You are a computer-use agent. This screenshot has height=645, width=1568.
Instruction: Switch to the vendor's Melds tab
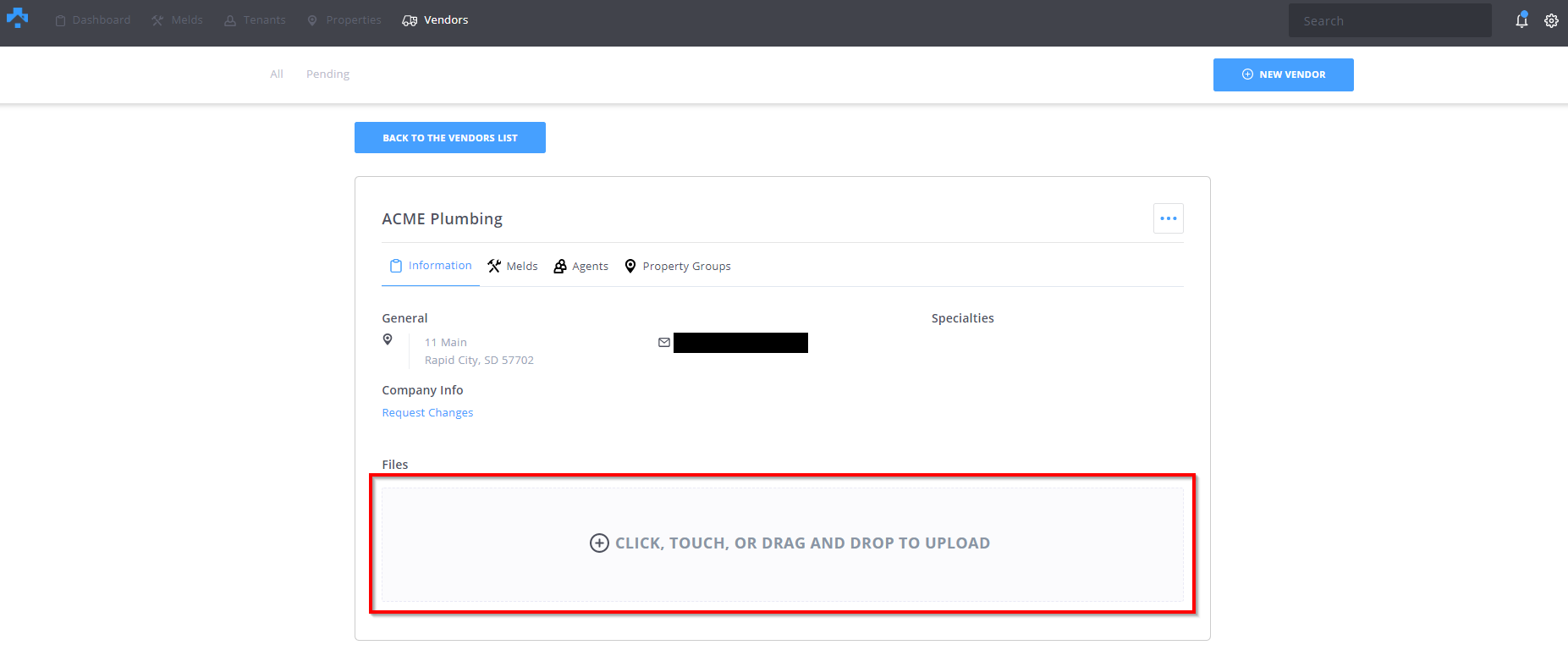tap(513, 266)
